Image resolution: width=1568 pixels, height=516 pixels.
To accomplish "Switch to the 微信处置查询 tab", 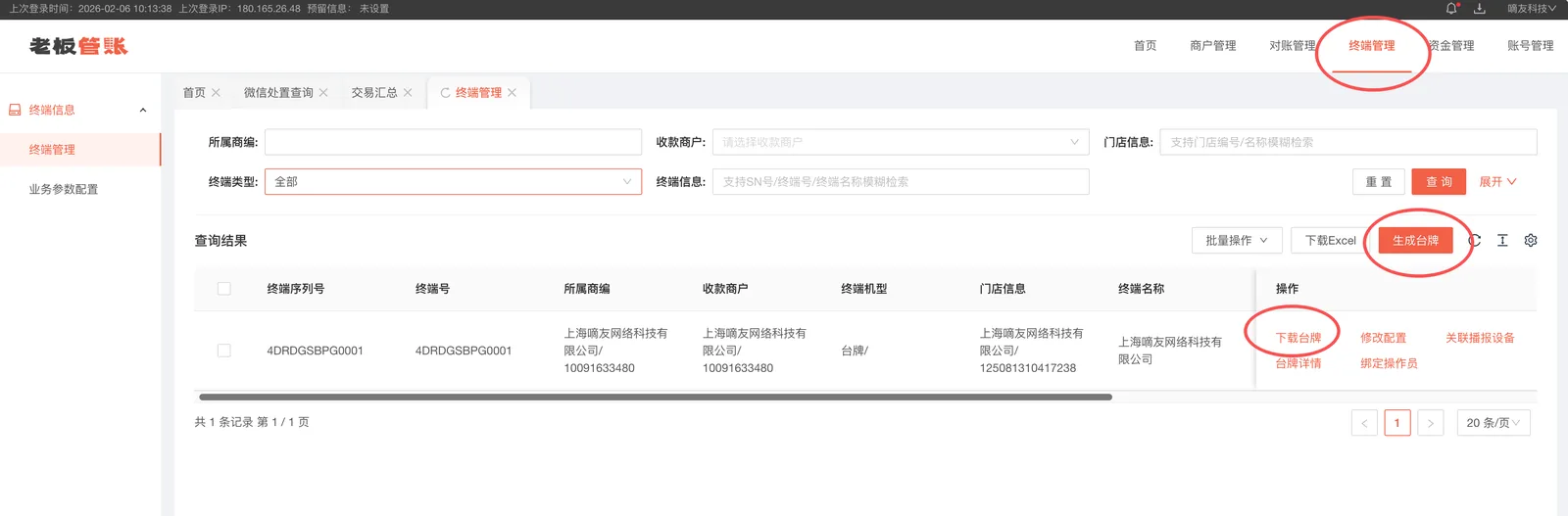I will [278, 93].
